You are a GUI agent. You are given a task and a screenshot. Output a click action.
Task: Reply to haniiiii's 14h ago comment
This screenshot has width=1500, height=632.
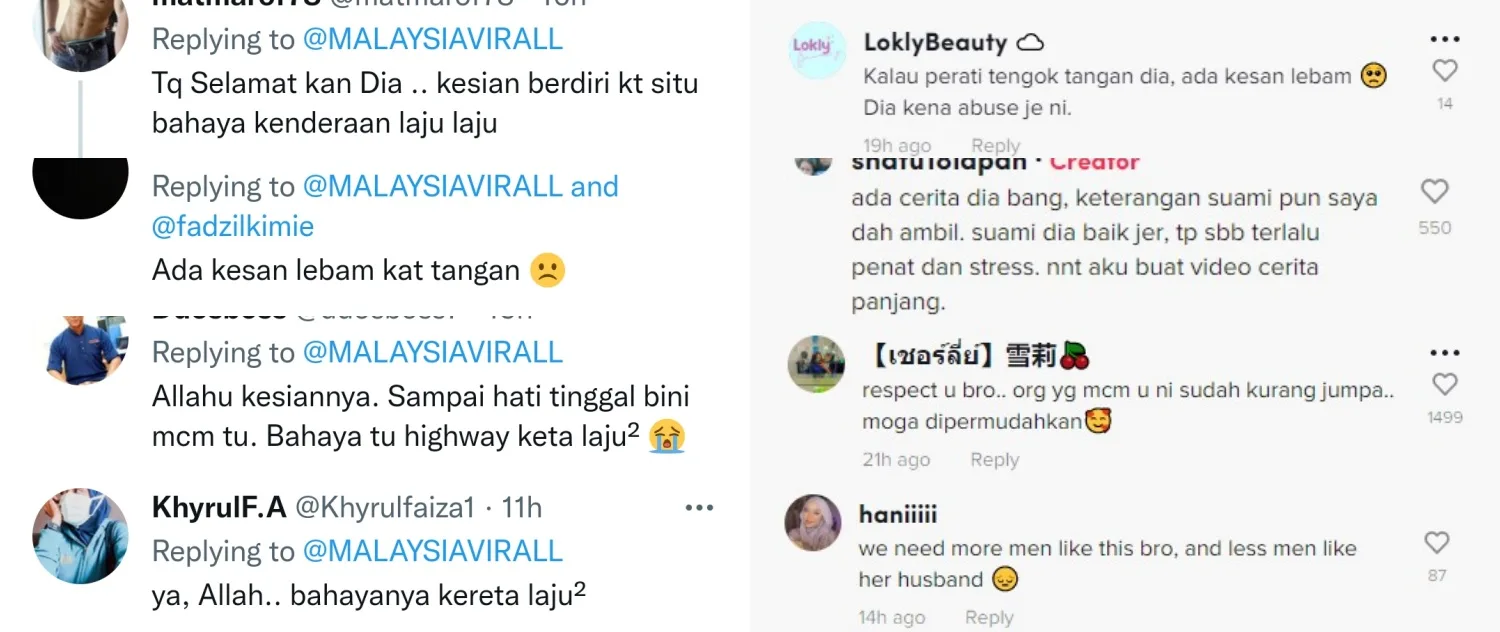(989, 618)
